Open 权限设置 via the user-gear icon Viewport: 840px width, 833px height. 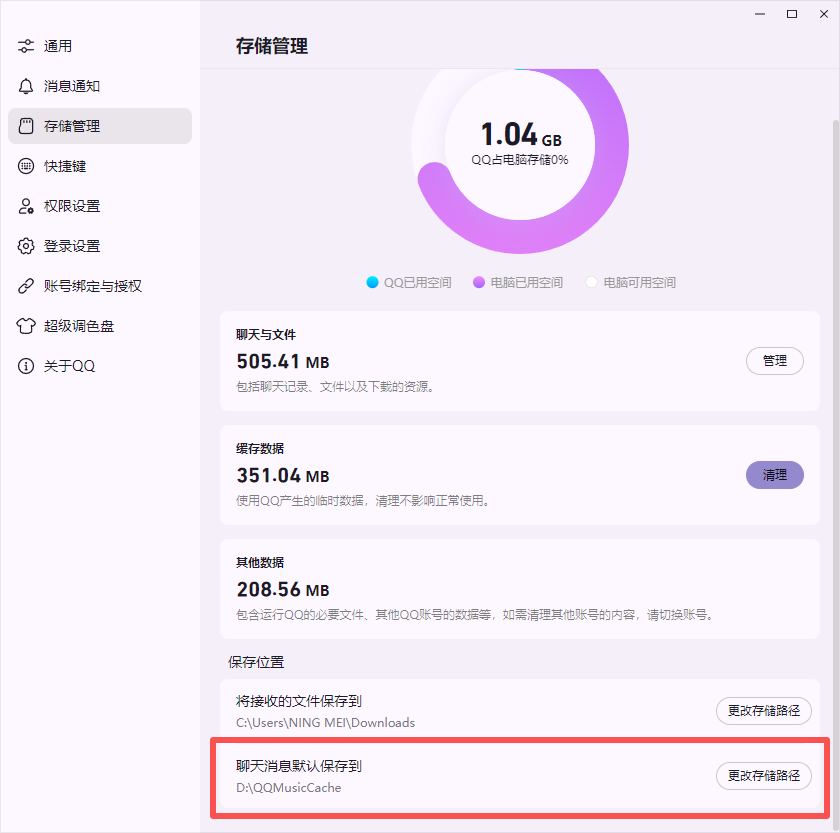coord(26,206)
